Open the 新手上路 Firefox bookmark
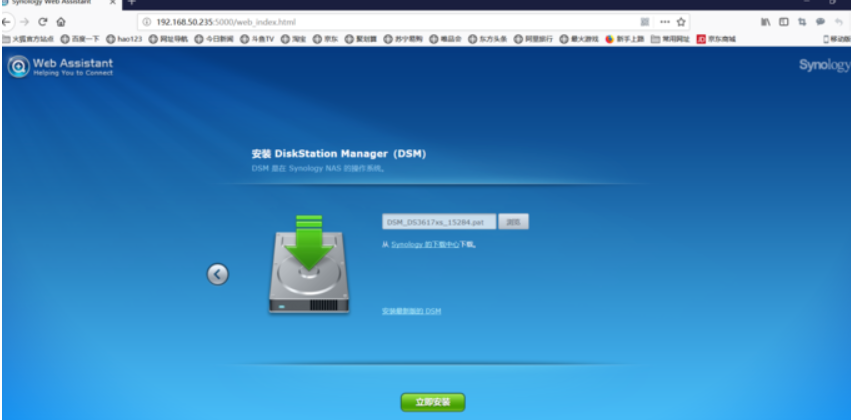Screen dimensions: 851x420 (x=625, y=39)
